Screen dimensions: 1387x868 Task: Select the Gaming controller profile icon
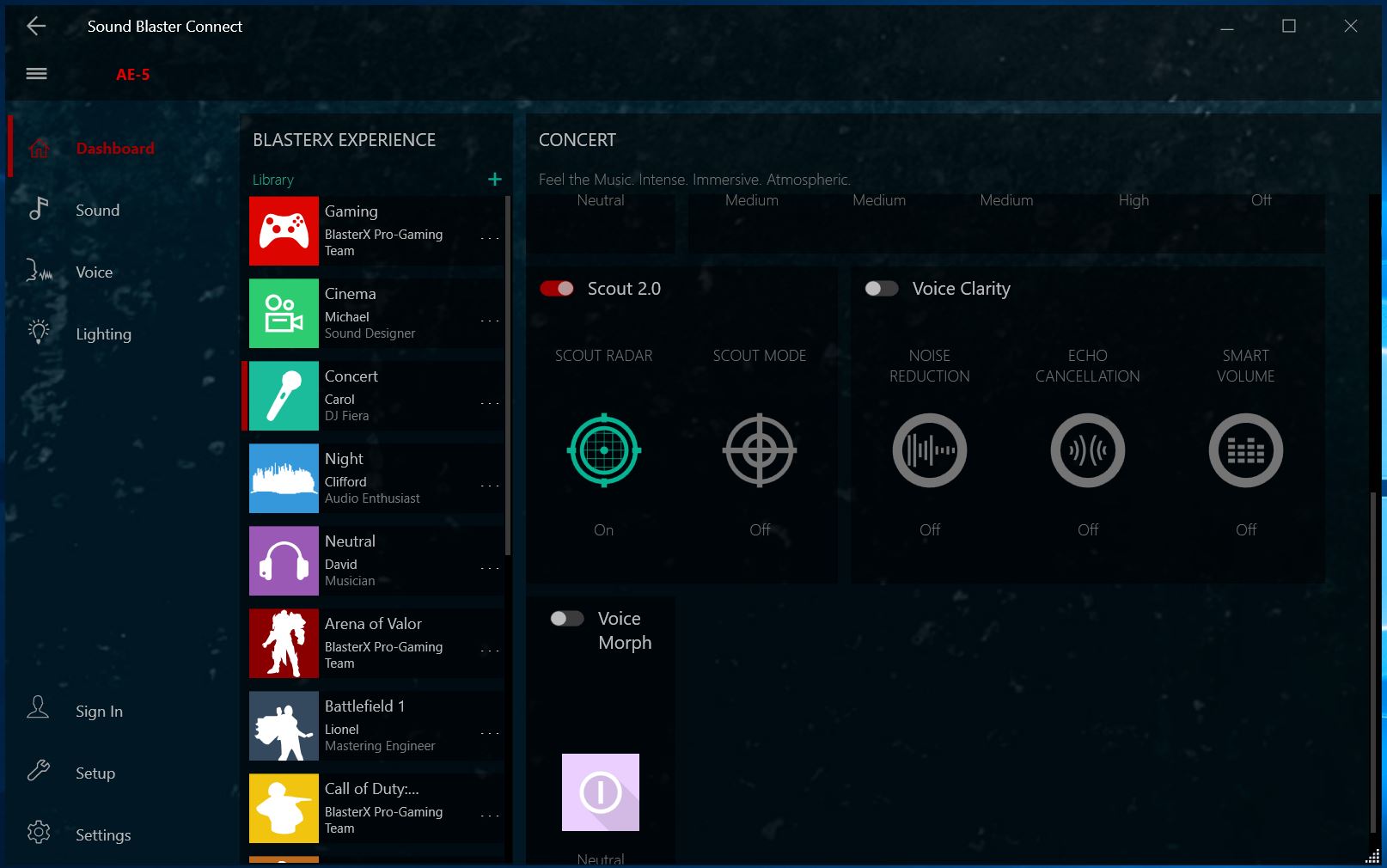point(284,231)
